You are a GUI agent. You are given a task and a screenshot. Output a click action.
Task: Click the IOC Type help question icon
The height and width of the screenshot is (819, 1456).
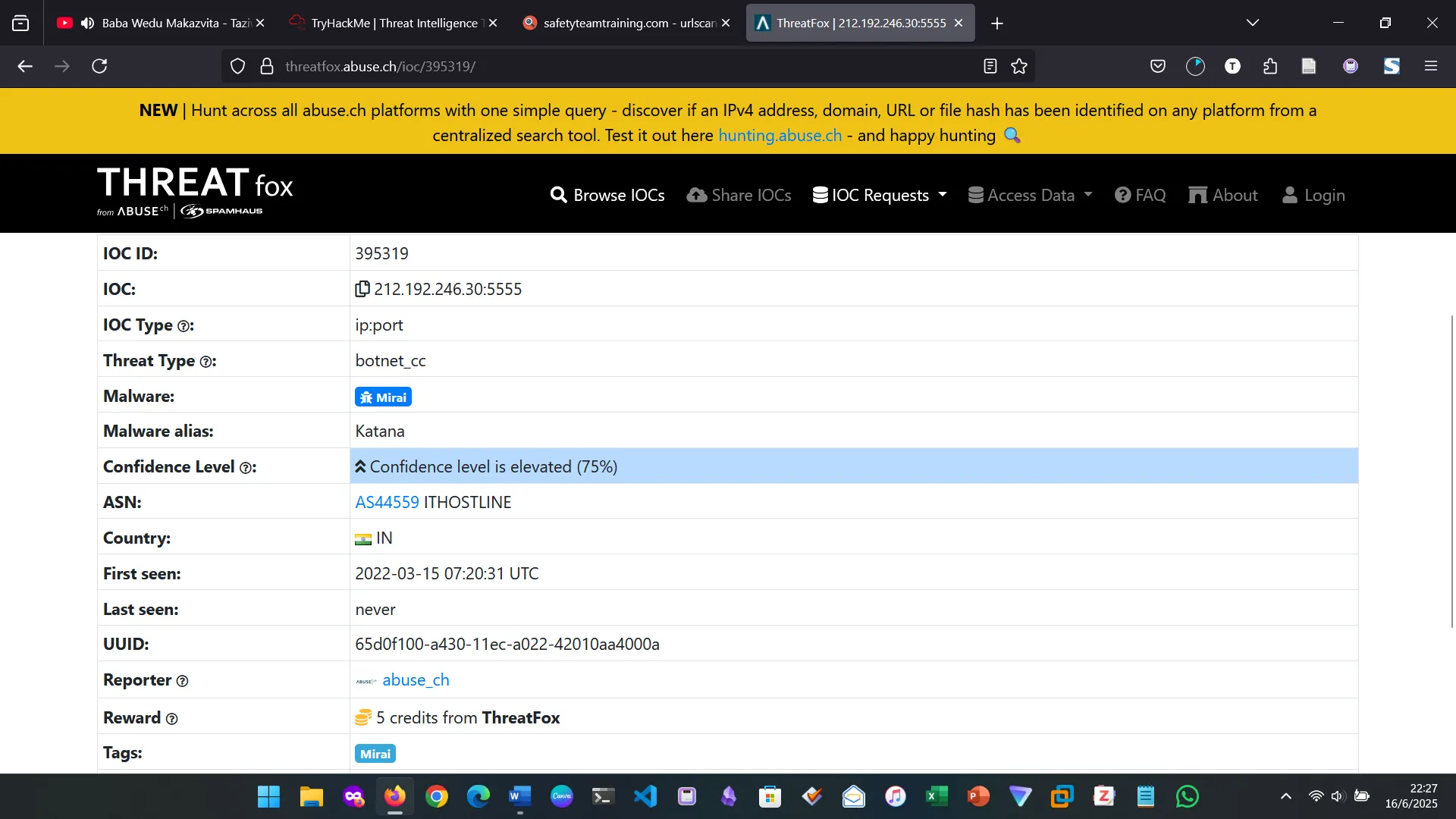tap(184, 326)
